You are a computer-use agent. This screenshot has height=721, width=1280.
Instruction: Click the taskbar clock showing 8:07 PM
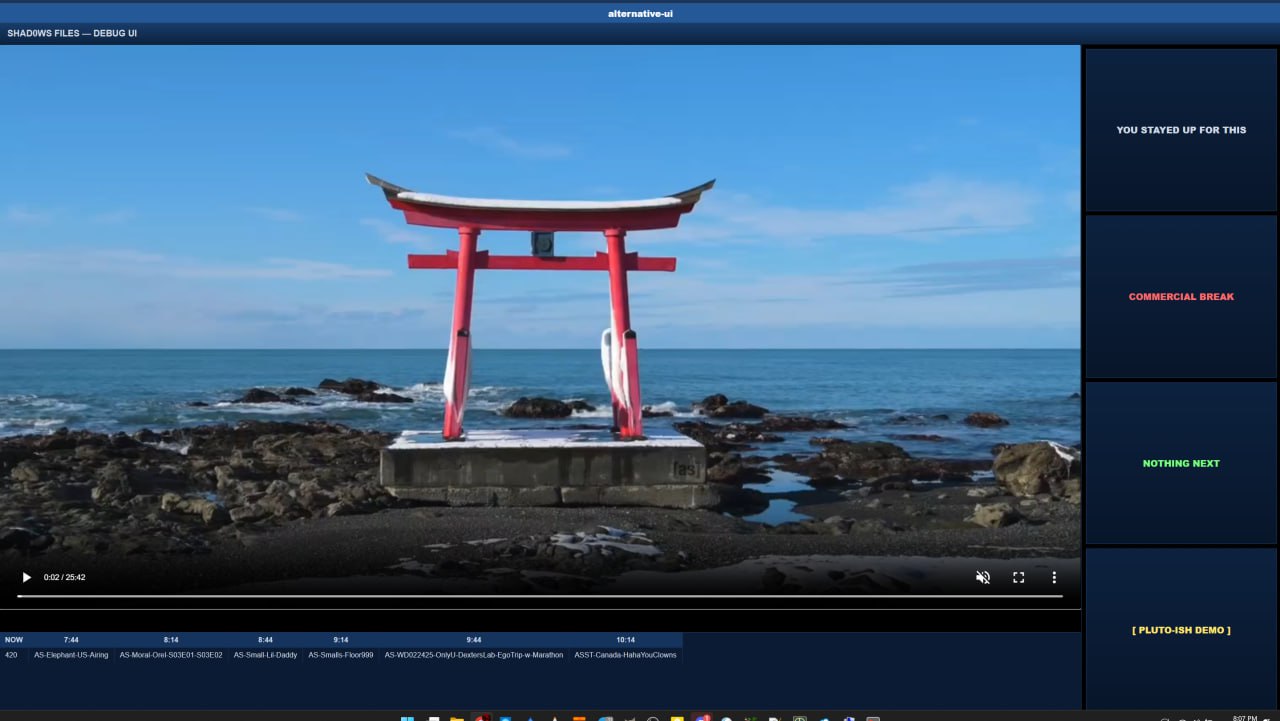point(1244,718)
